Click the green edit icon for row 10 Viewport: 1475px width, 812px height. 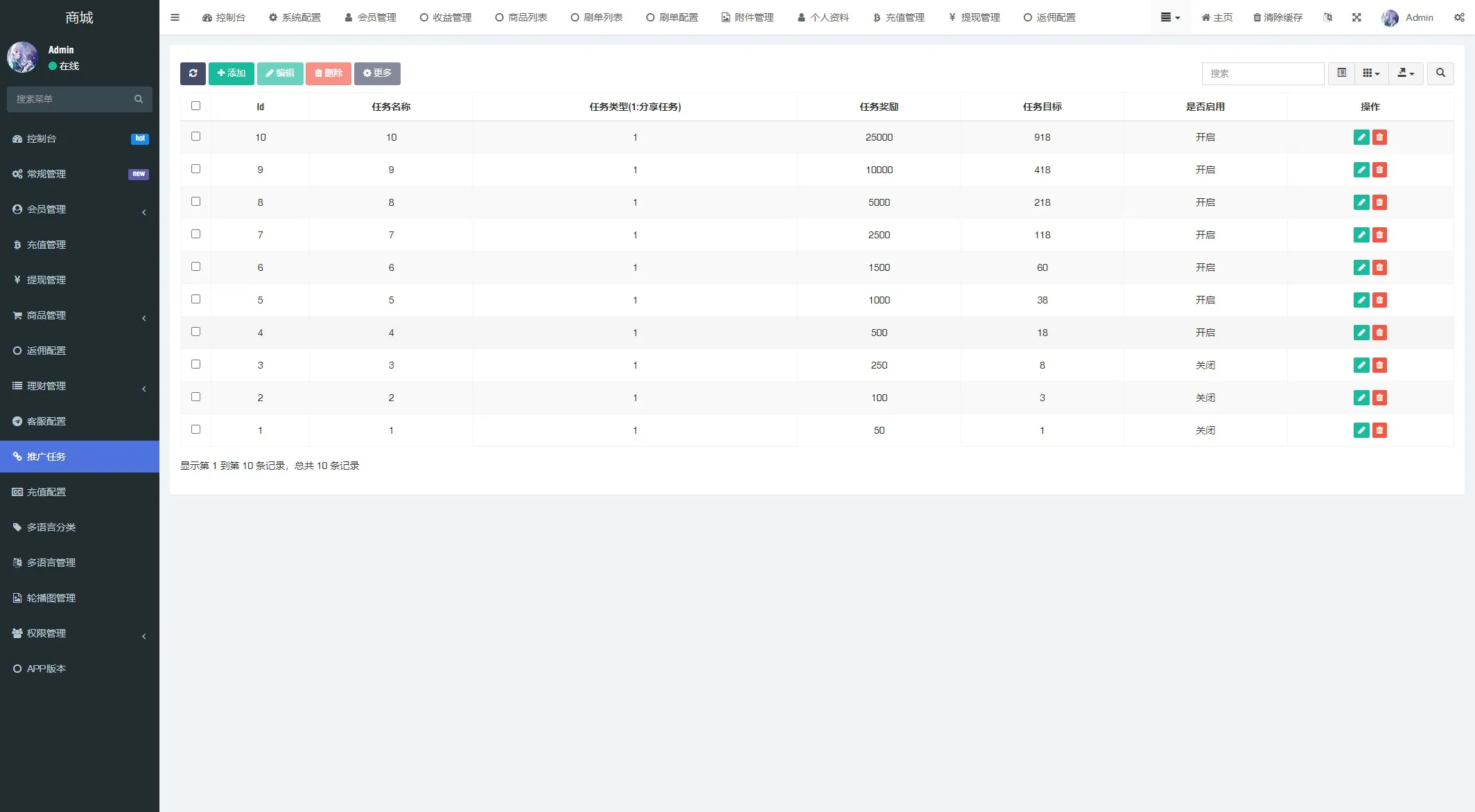(x=1361, y=137)
